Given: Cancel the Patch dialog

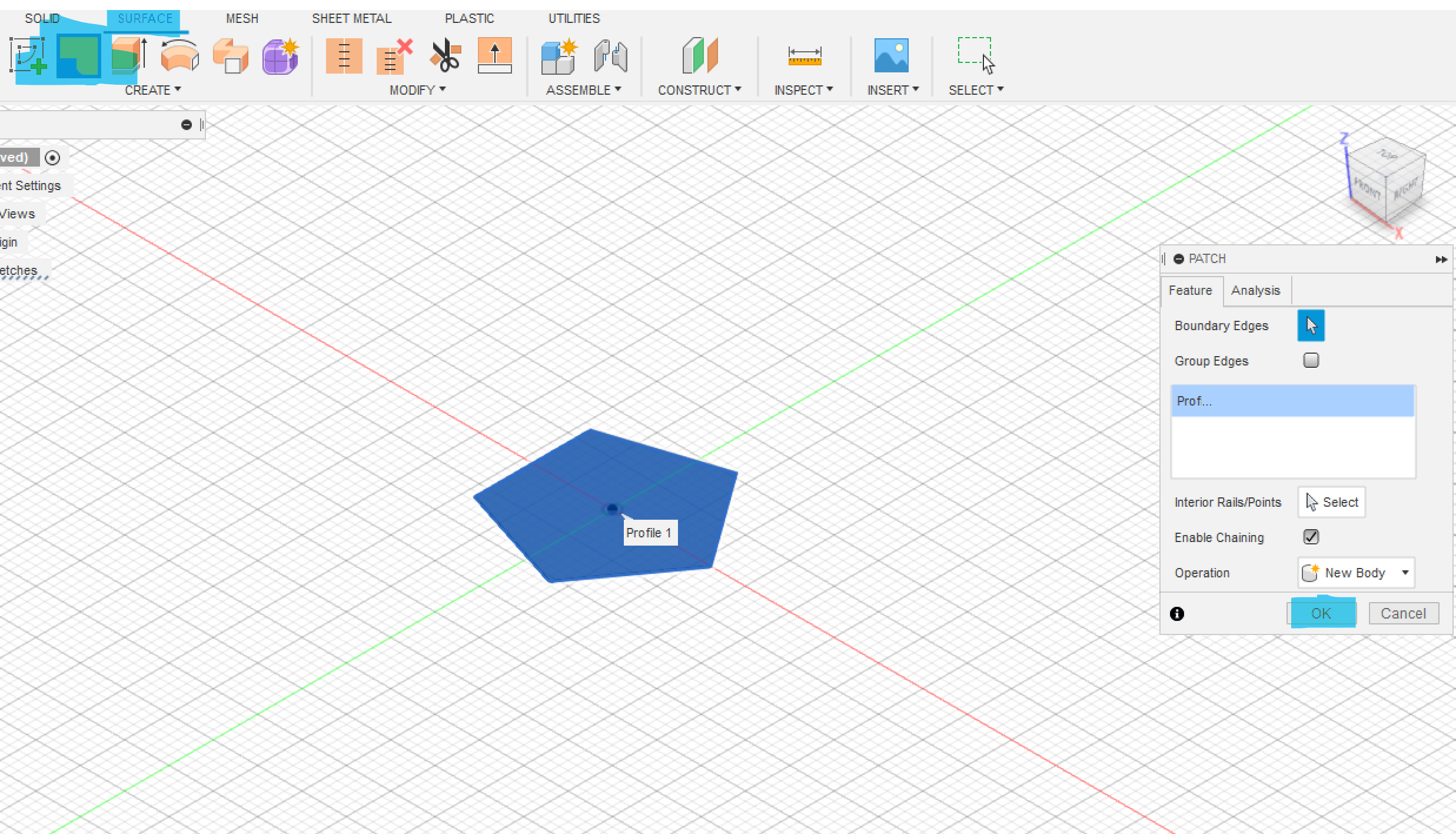Looking at the screenshot, I should [x=1403, y=613].
